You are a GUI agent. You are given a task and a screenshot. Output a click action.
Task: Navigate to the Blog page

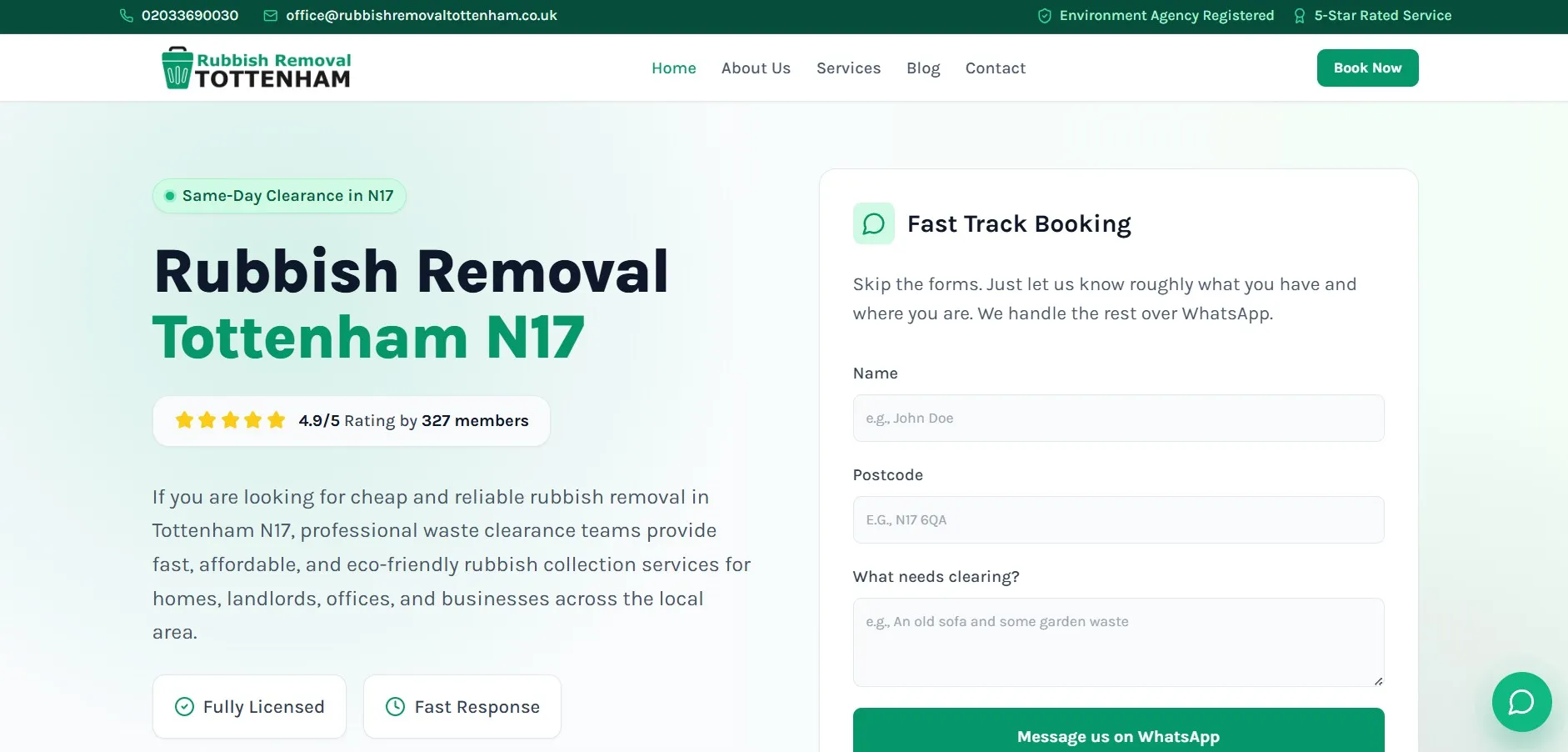pos(923,68)
